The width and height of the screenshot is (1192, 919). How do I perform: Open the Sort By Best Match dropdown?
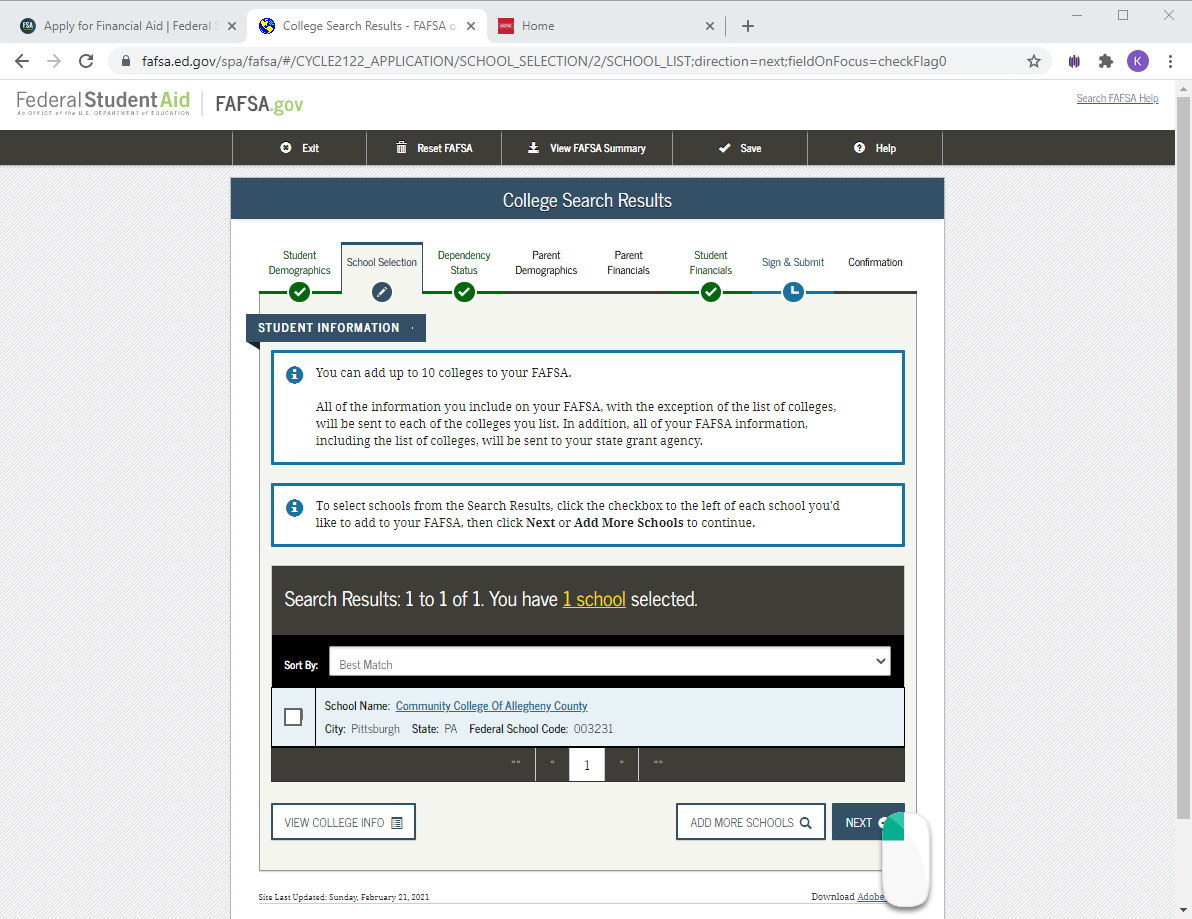pos(610,661)
